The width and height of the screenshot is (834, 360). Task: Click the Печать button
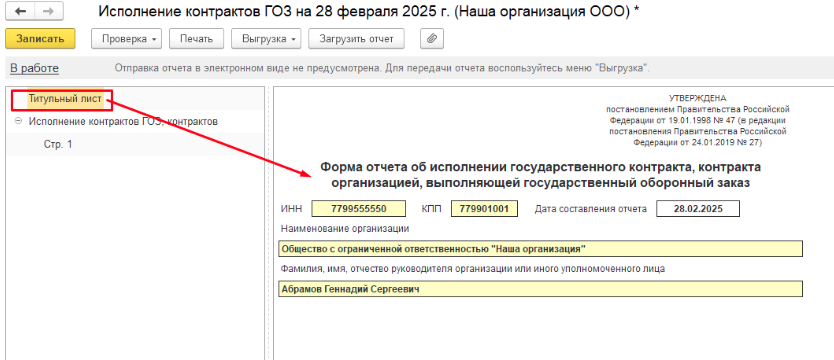pos(196,39)
